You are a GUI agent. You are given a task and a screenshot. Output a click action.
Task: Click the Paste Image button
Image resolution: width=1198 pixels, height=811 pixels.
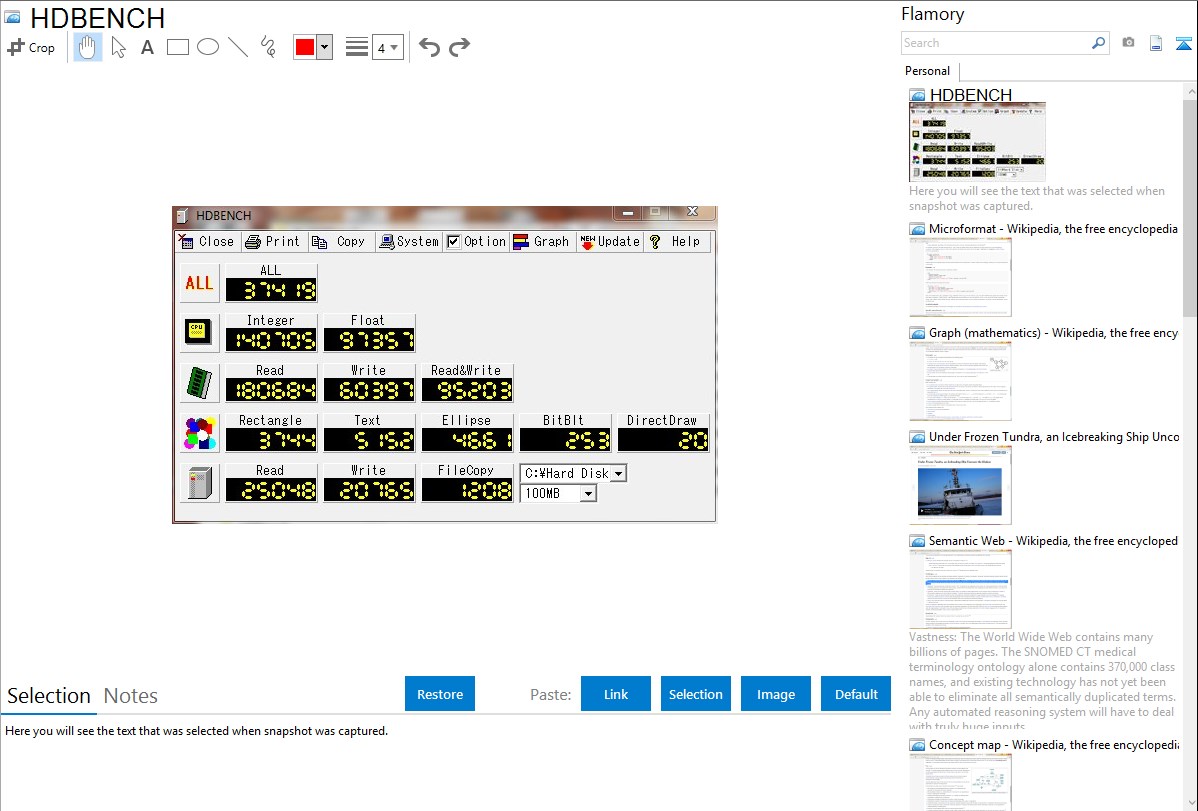(x=776, y=694)
